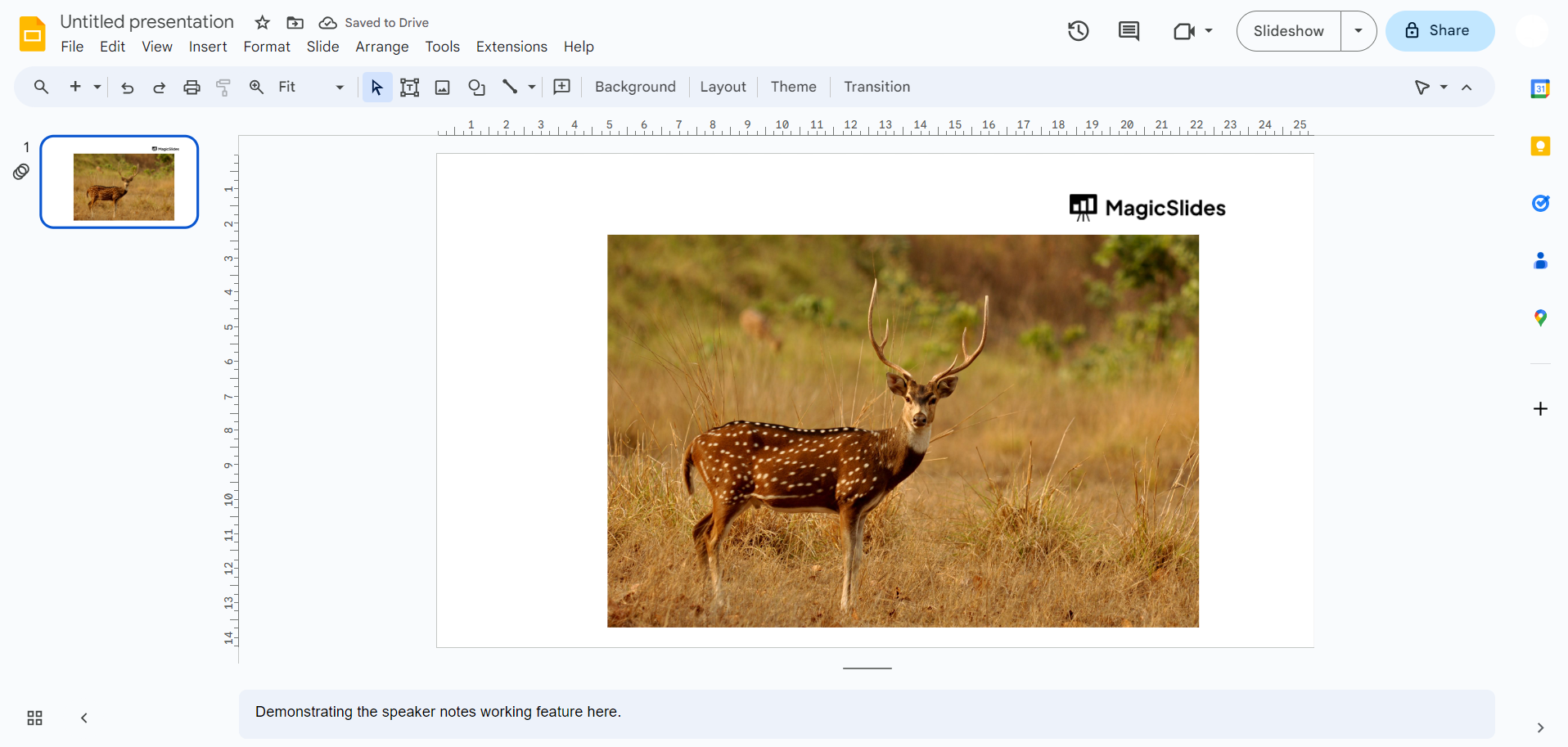The height and width of the screenshot is (747, 1568).
Task: Open Google Keep in side panel
Action: coord(1540,146)
